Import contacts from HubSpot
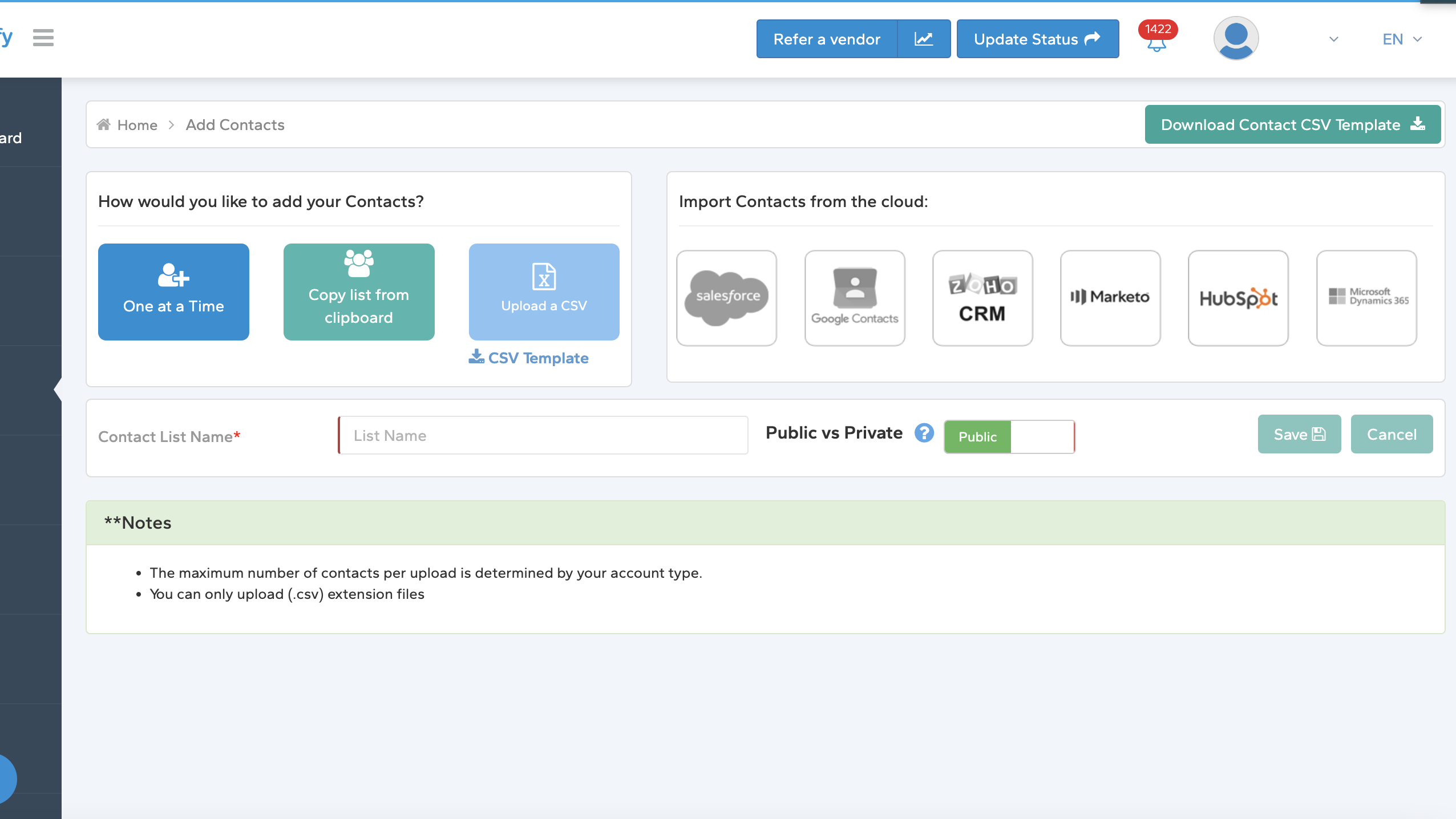This screenshot has width=1456, height=819. tap(1237, 298)
